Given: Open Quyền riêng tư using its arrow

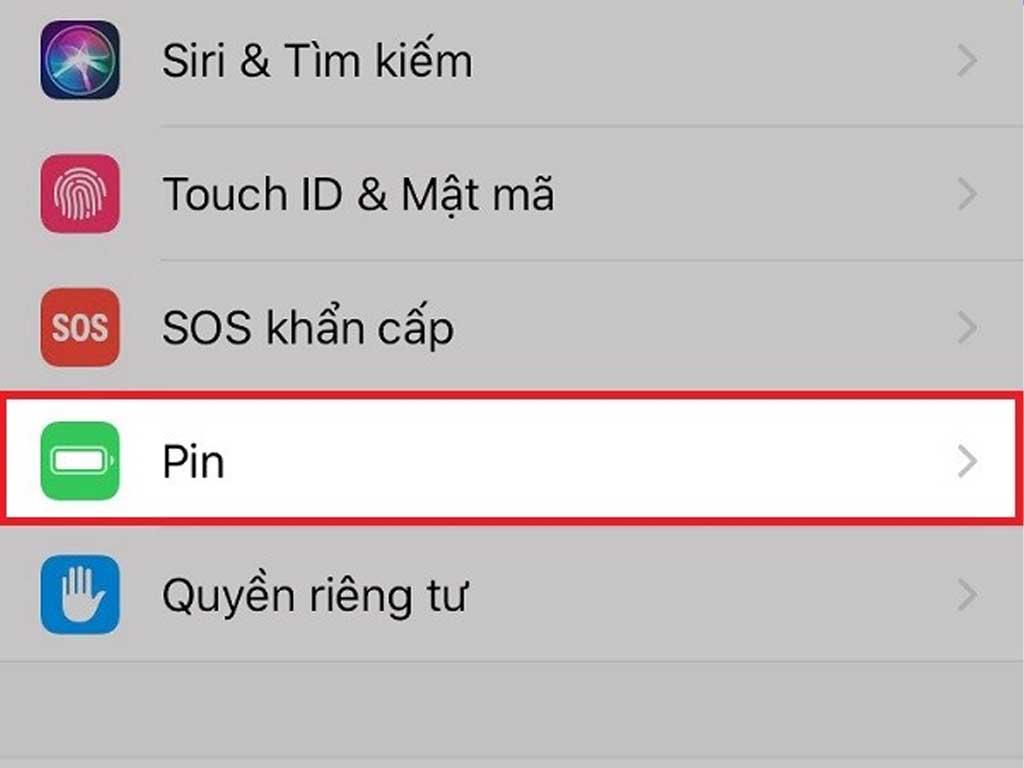Looking at the screenshot, I should pos(965,595).
